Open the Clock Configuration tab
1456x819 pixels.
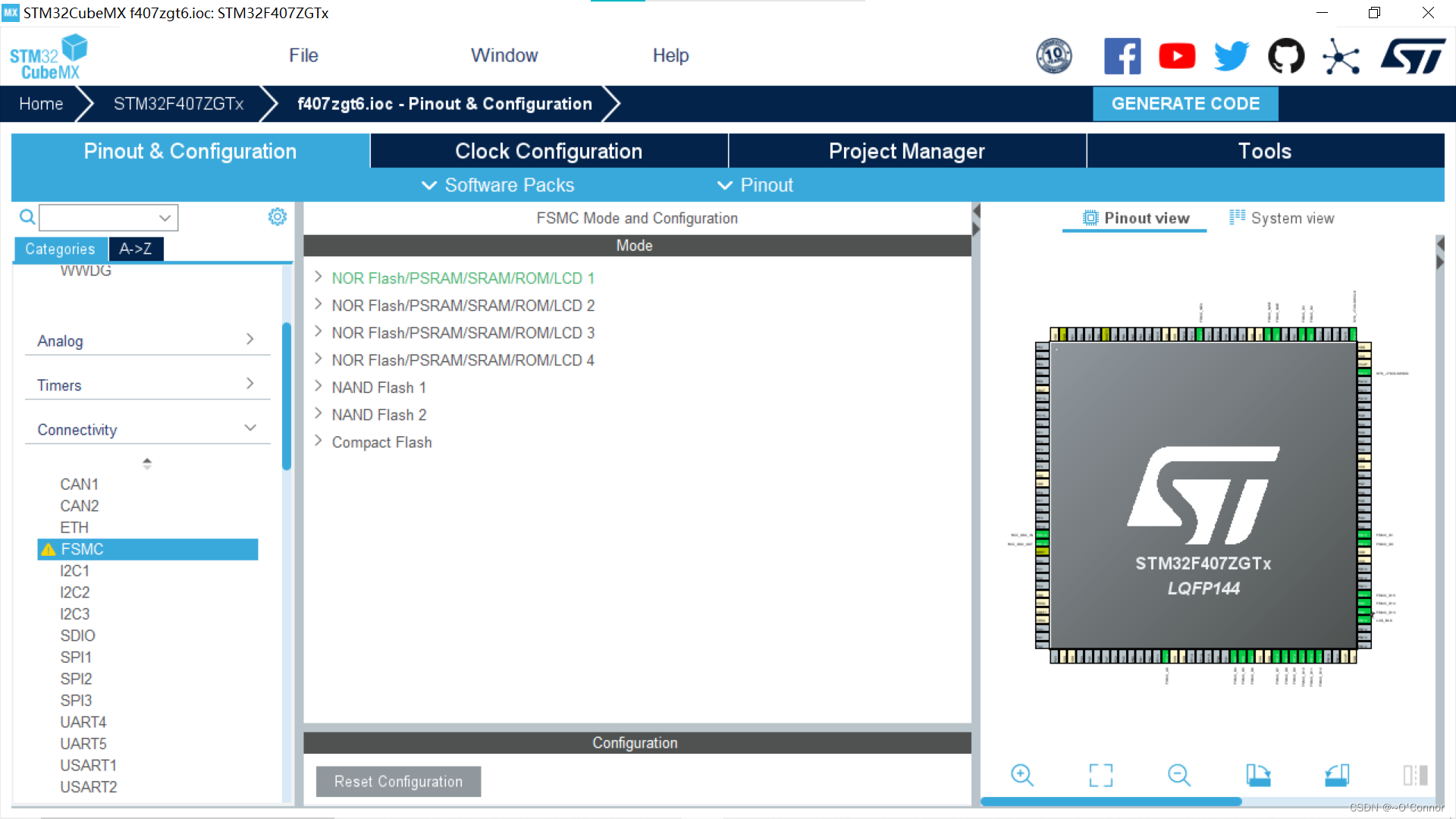[548, 151]
